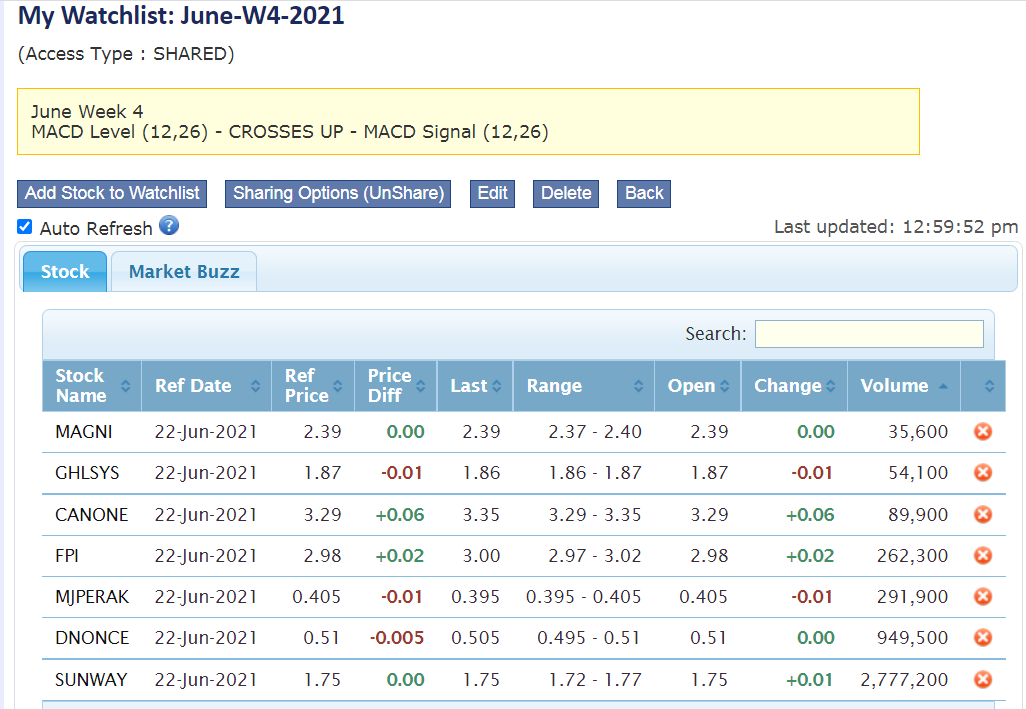
Task: Select the GHLSYS stock name
Action: pyautogui.click(x=87, y=473)
